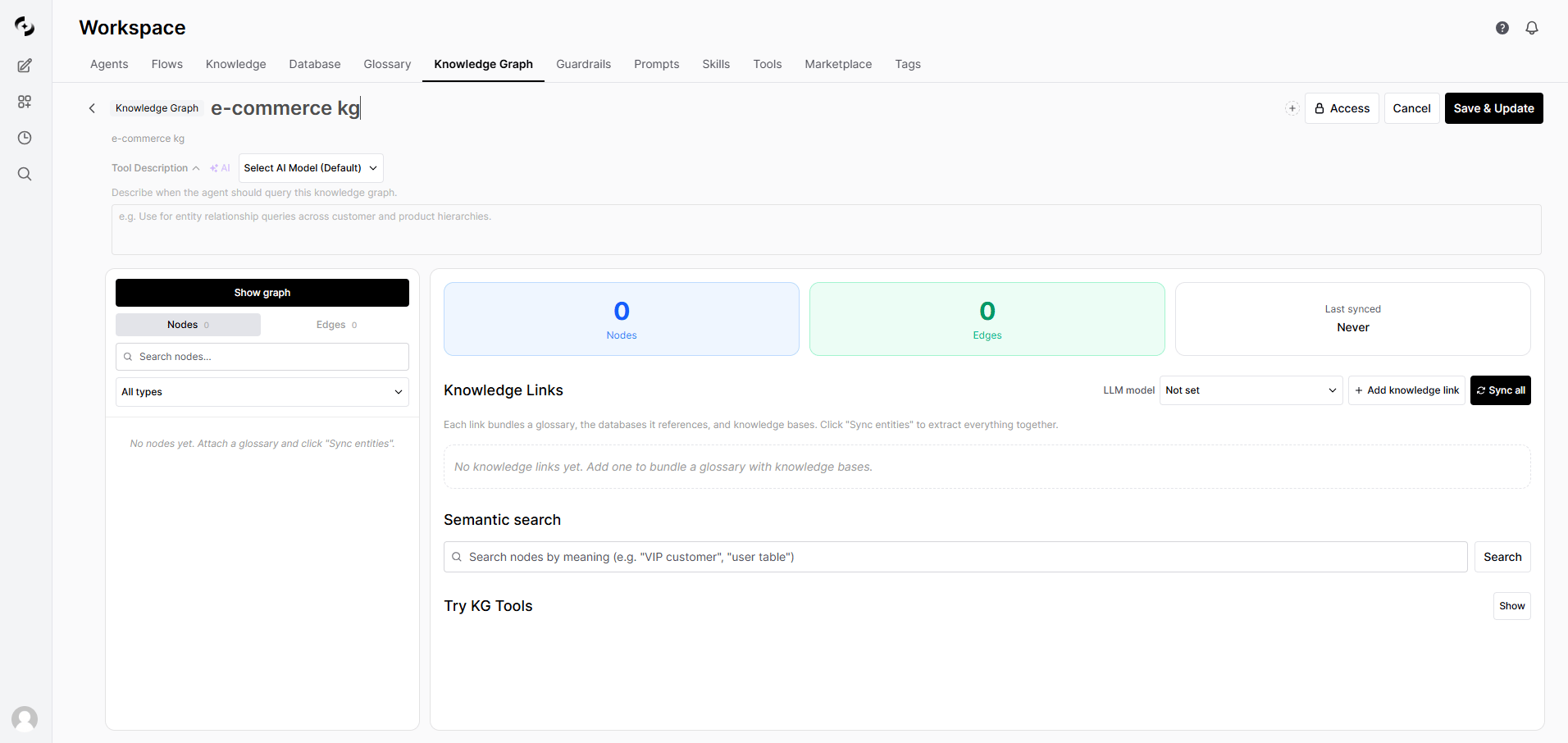Switch to the Flows tab
The height and width of the screenshot is (743, 1568).
coord(167,64)
